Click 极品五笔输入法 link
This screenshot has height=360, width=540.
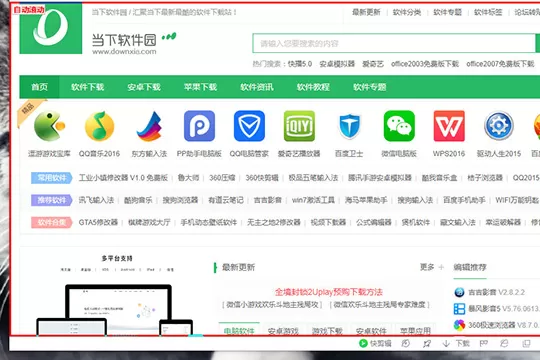tap(313, 178)
